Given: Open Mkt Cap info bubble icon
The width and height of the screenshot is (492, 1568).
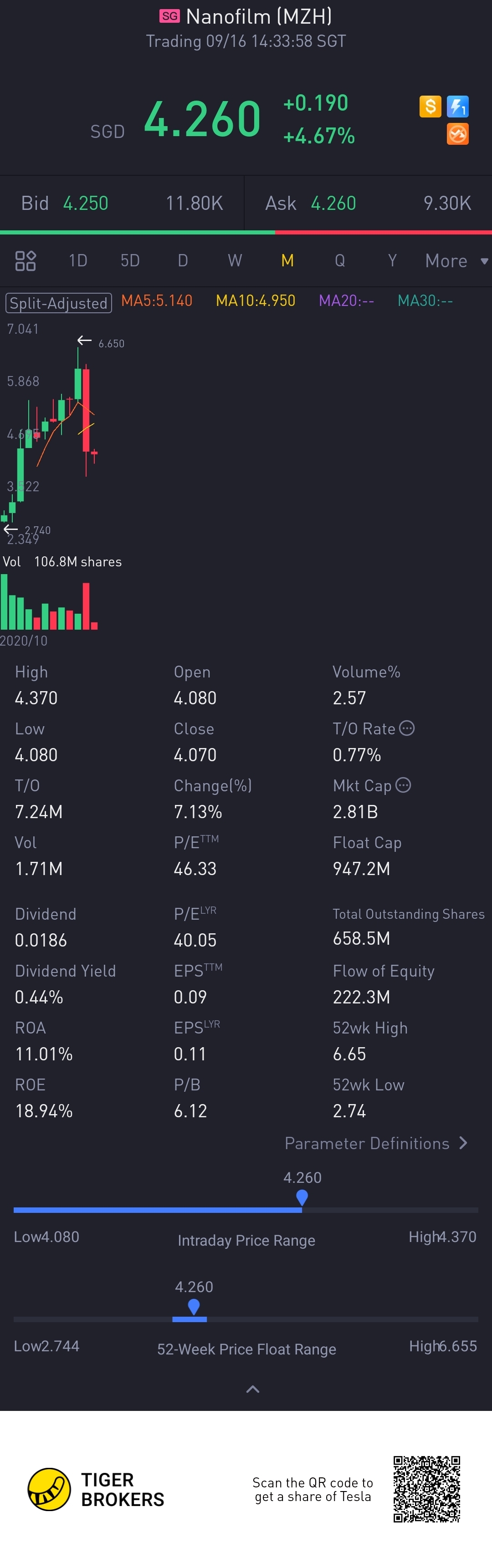Looking at the screenshot, I should pos(403,785).
